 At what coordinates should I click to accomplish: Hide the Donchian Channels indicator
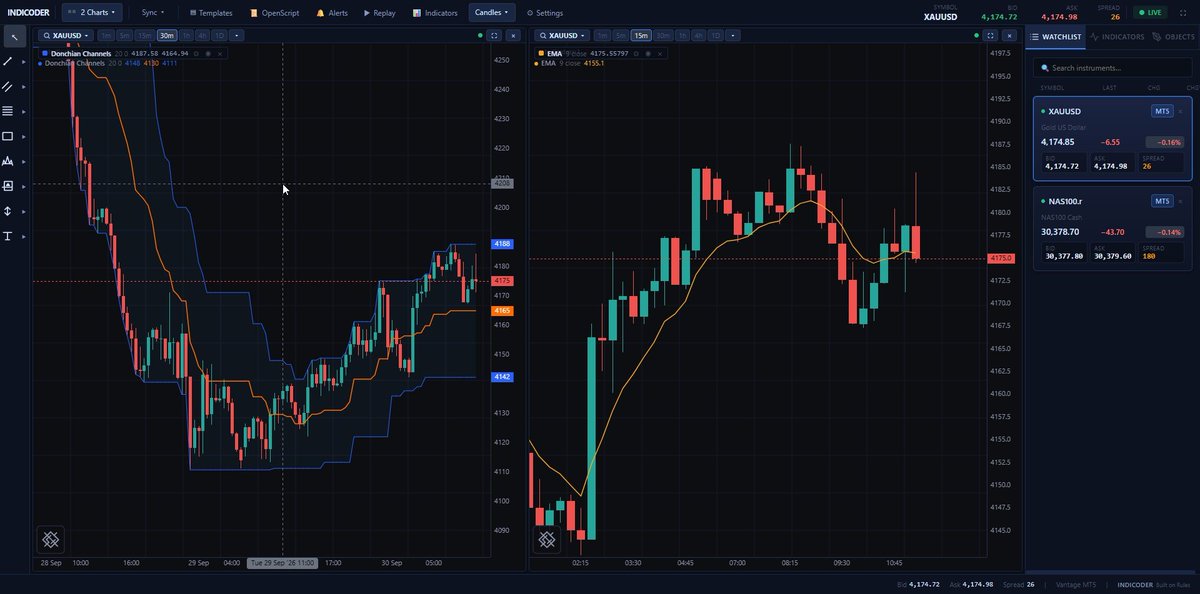click(208, 53)
